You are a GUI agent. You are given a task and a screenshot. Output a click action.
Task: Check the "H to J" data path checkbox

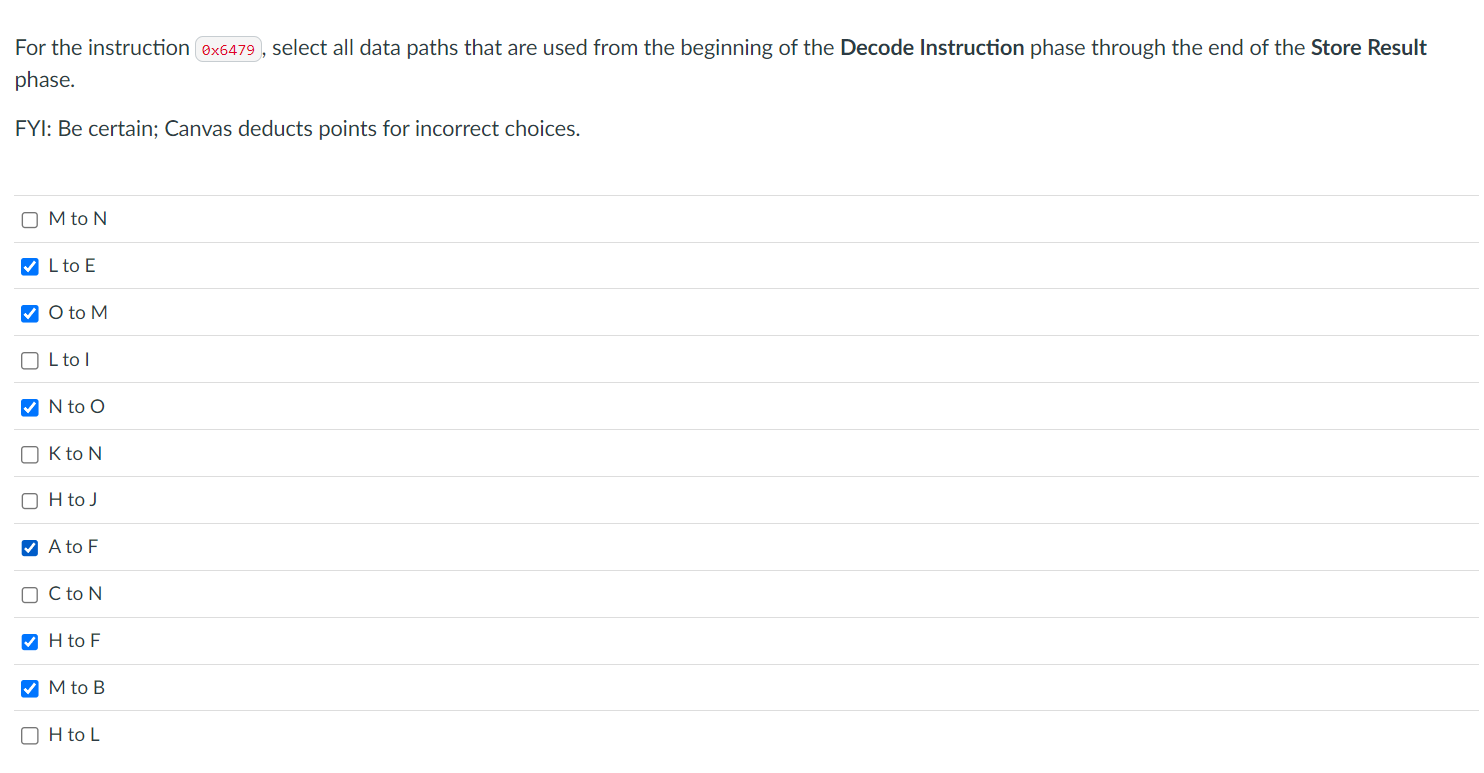tap(29, 501)
